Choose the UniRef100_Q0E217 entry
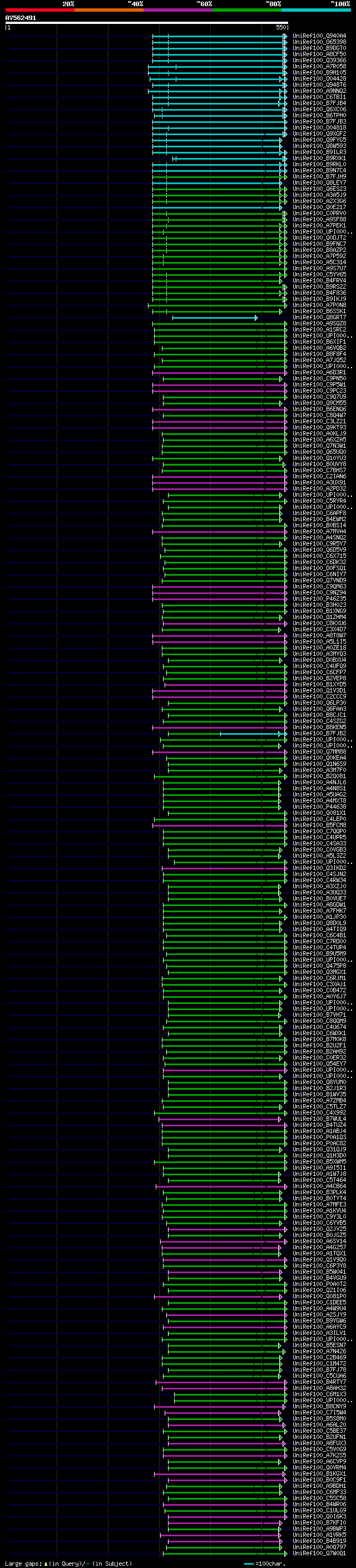The width and height of the screenshot is (356, 1568). coord(319,207)
